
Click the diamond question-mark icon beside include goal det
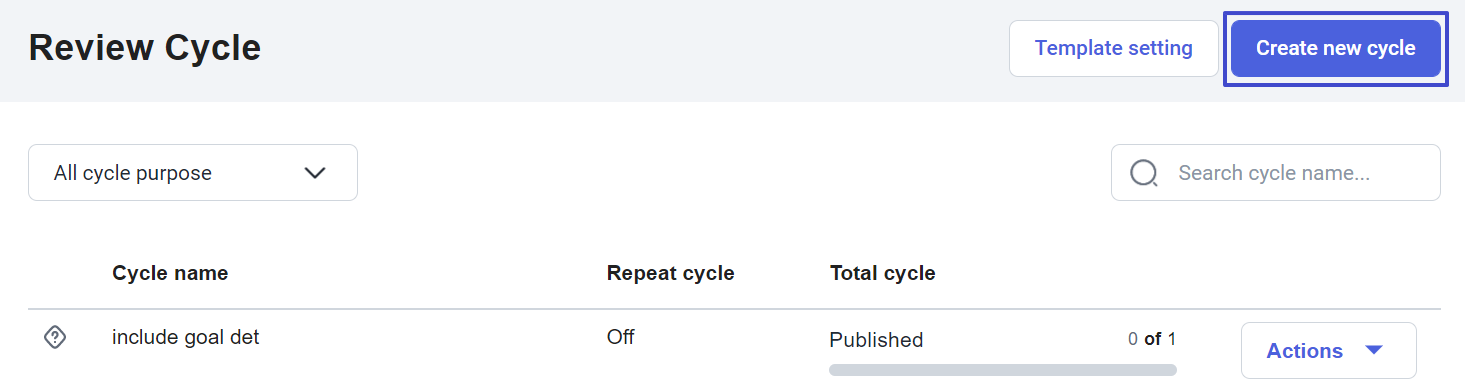tap(55, 338)
